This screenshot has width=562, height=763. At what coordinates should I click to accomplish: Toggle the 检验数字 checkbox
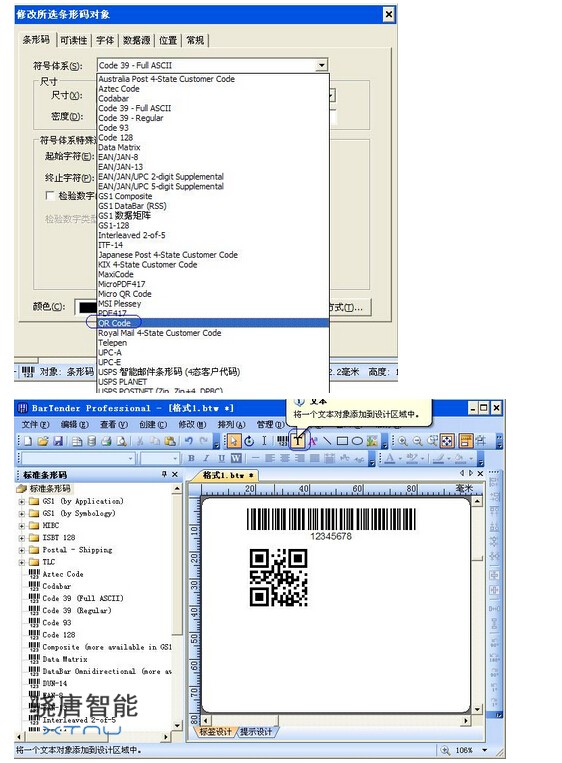49,196
